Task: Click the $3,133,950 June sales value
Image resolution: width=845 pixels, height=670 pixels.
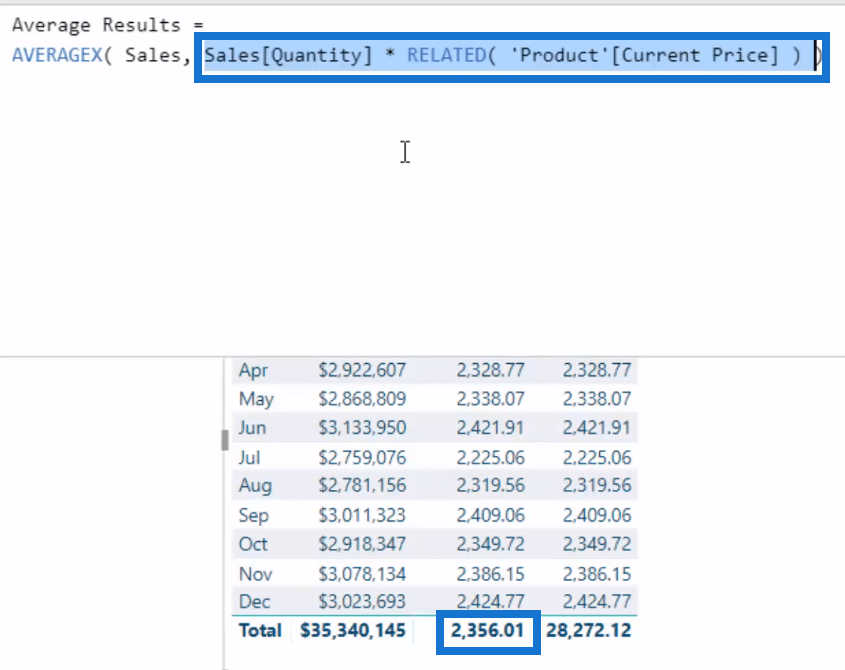Action: (362, 428)
